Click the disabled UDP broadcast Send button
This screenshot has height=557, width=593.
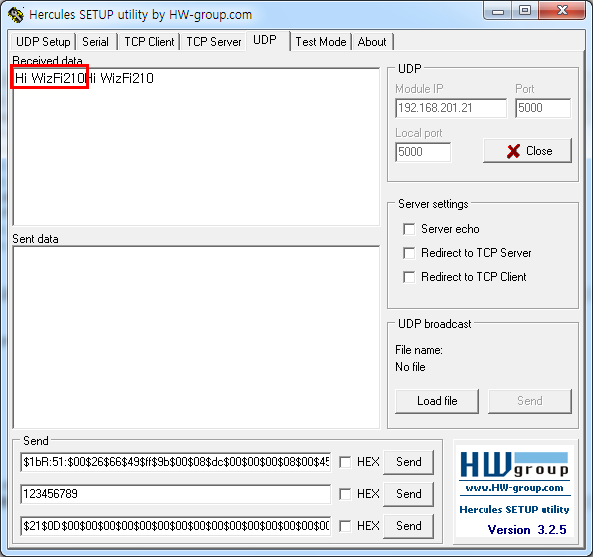coord(530,401)
